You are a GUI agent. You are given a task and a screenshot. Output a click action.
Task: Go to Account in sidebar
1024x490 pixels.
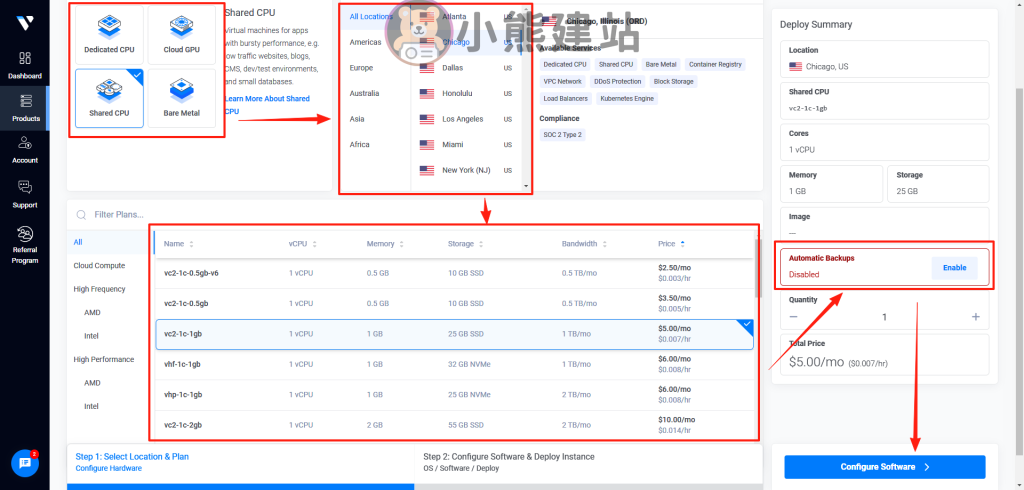(25, 149)
